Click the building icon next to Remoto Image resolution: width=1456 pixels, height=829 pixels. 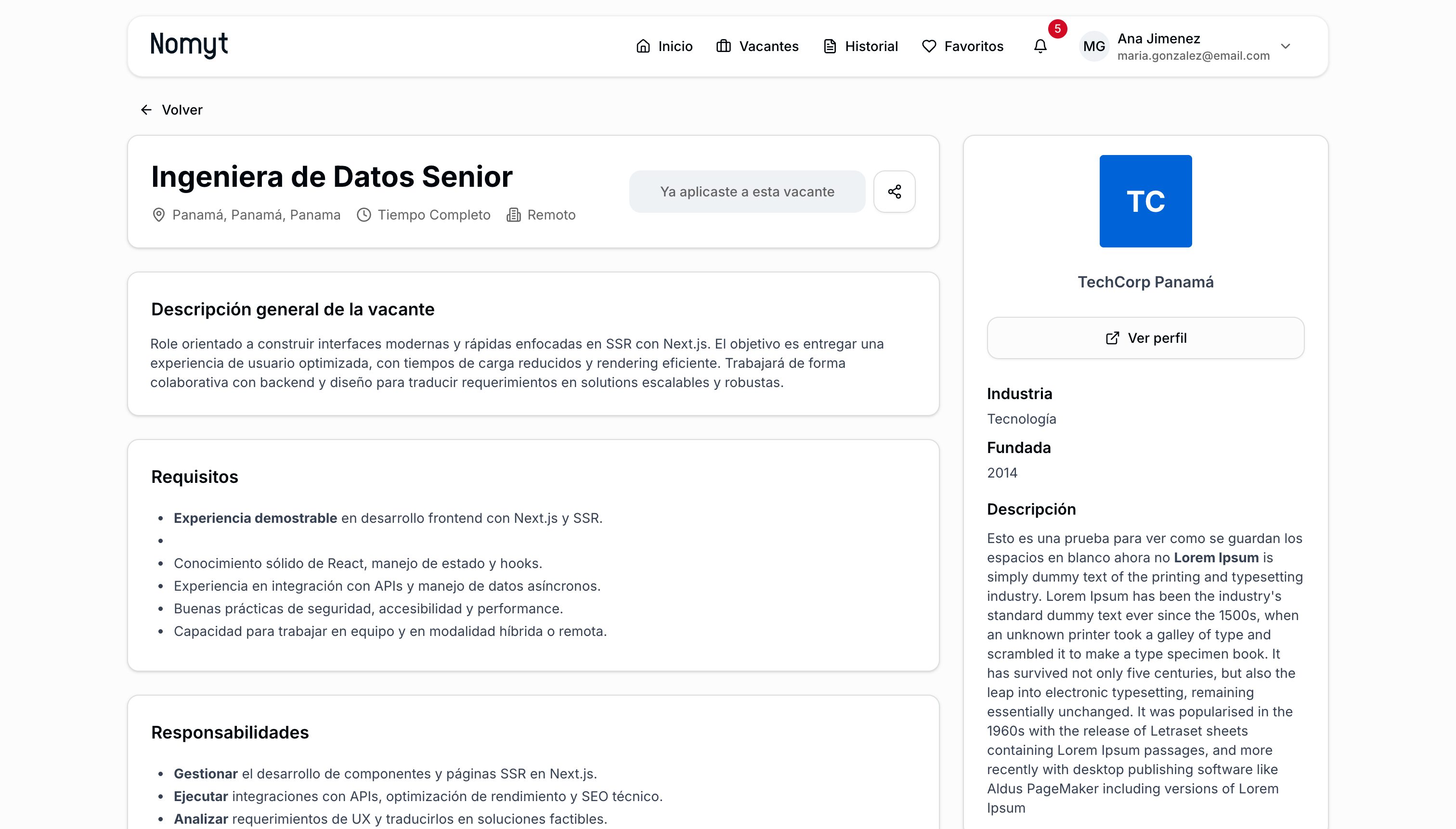514,215
